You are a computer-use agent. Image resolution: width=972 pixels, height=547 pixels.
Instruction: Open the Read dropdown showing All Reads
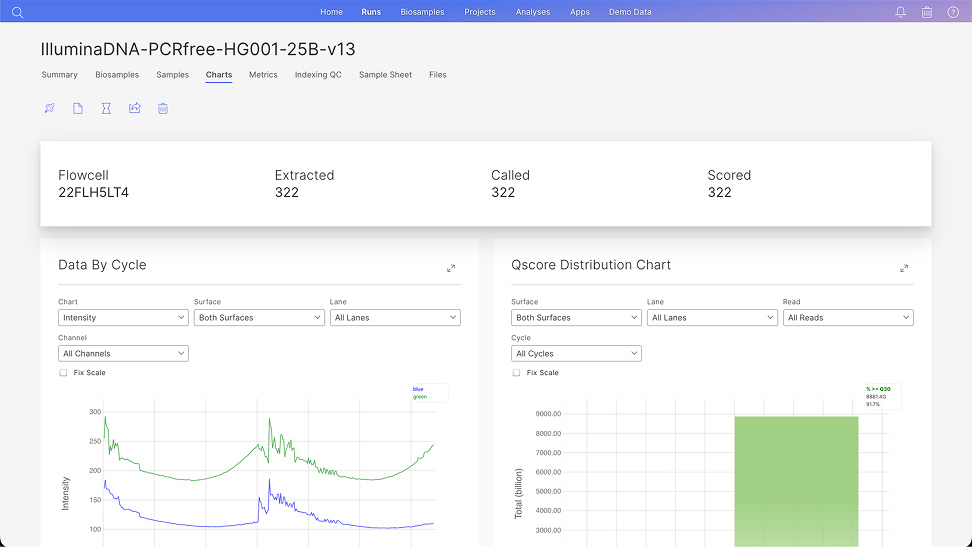coord(848,318)
